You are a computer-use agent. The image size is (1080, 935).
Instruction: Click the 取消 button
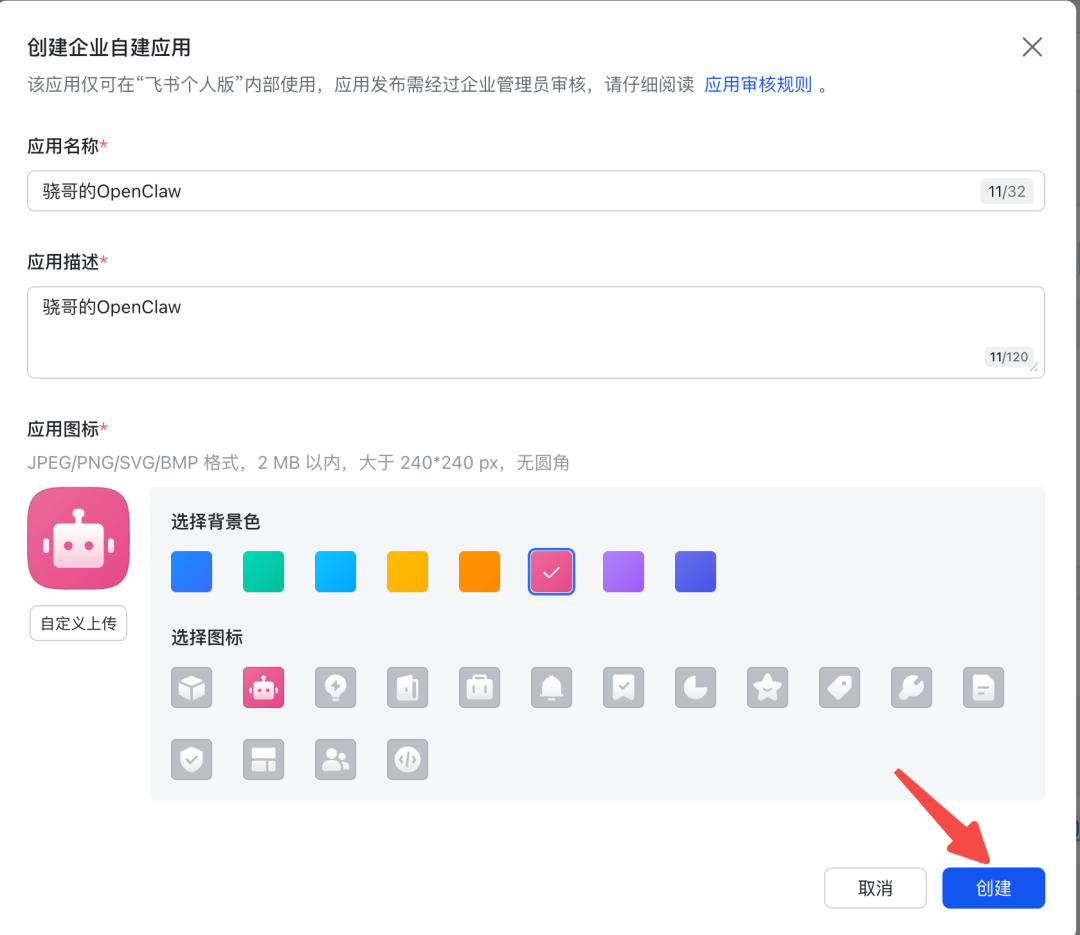(875, 888)
